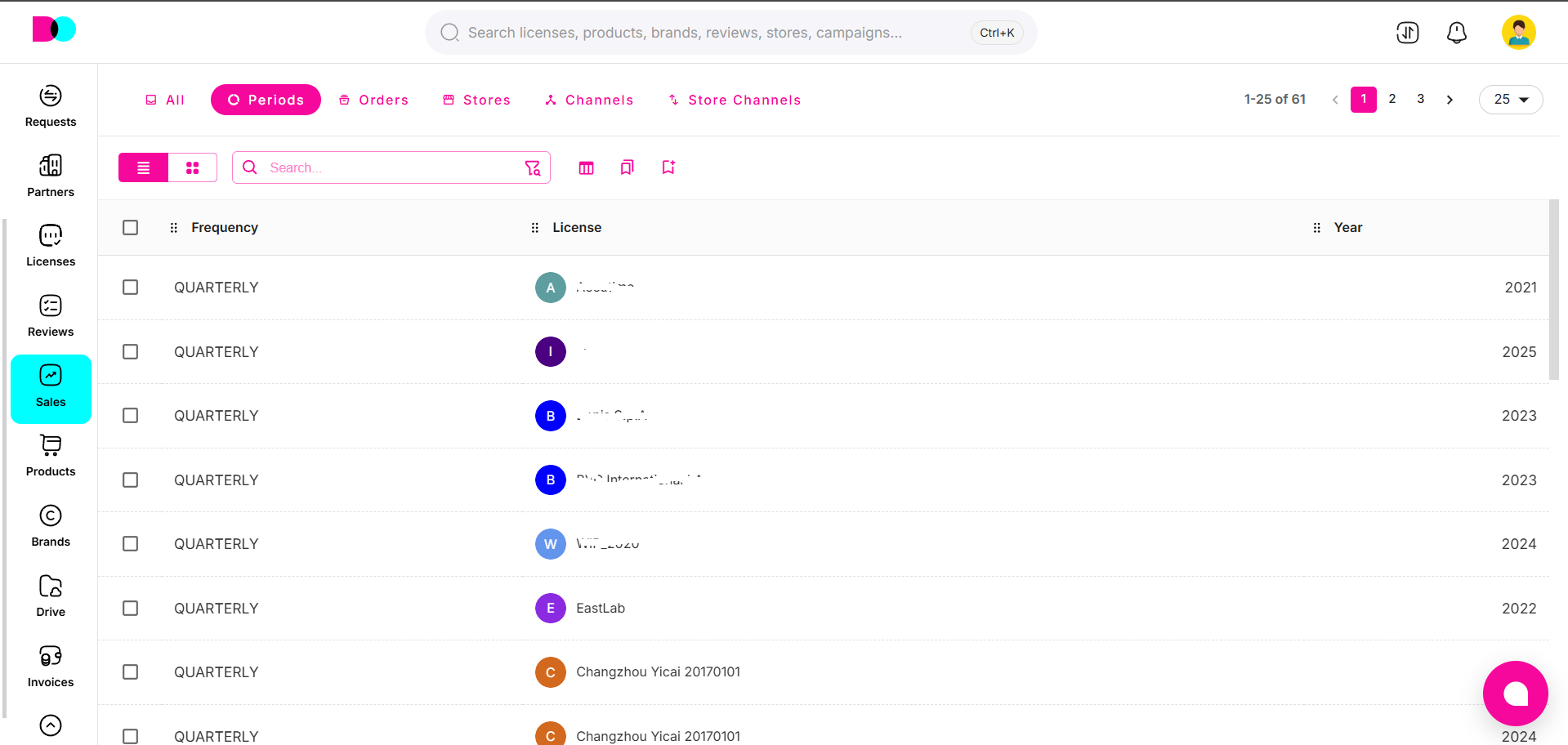Screen dimensions: 1568x745
Task: Click the Ctrl+K shortcut badge
Action: 997,33
